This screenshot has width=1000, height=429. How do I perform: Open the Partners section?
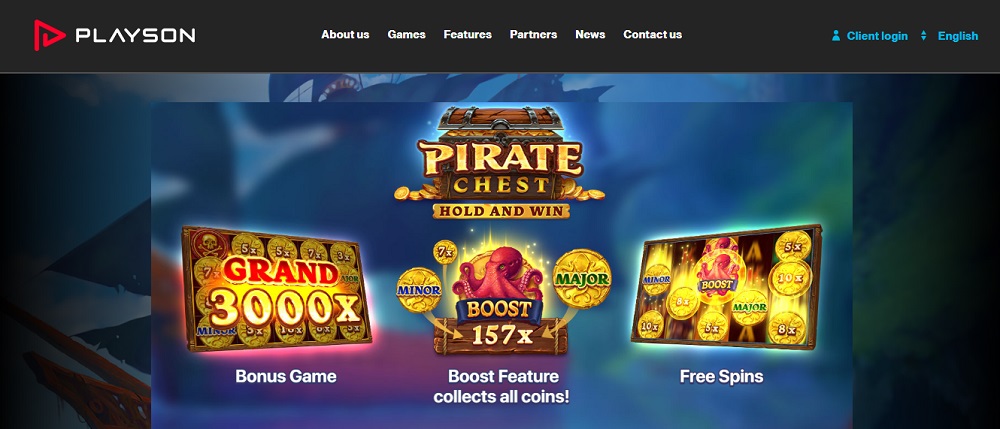(x=533, y=34)
